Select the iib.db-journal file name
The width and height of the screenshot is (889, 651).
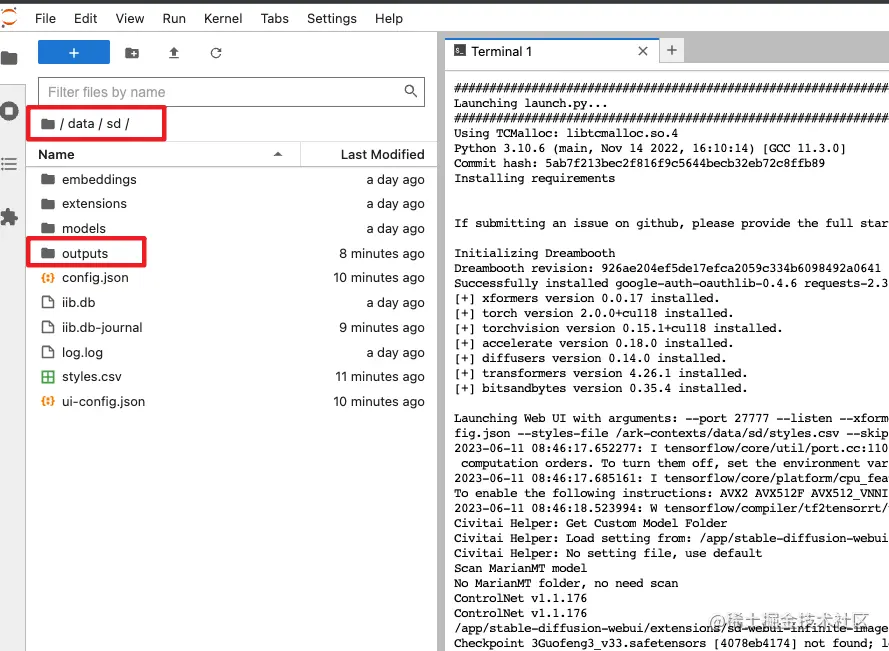click(x=102, y=327)
